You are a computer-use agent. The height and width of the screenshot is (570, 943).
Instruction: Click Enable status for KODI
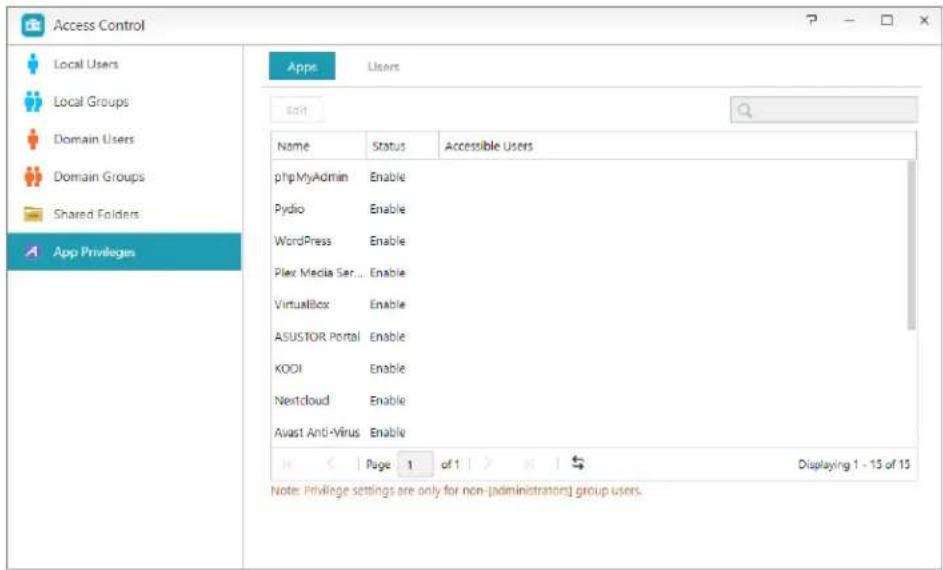coord(387,369)
